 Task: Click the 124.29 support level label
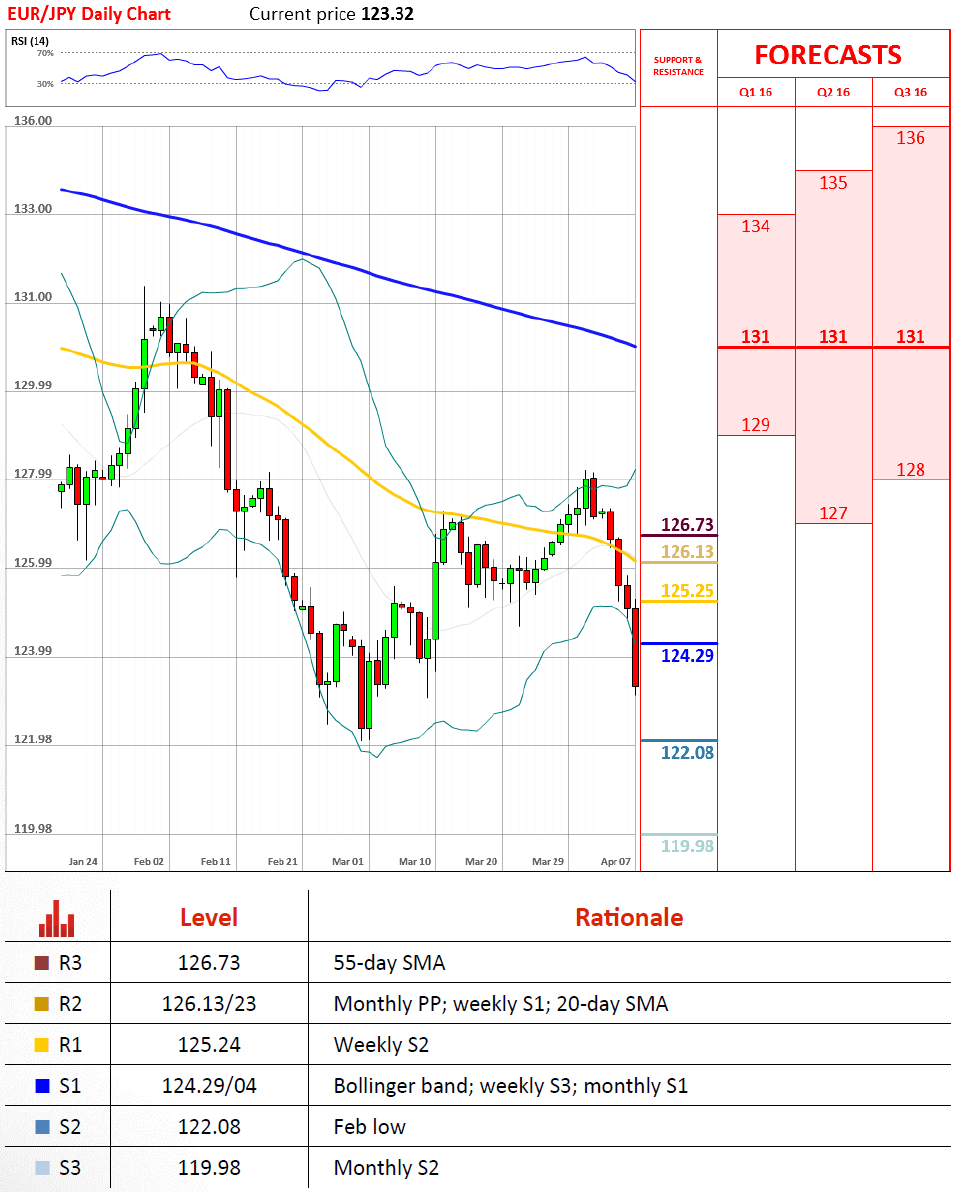pos(687,655)
